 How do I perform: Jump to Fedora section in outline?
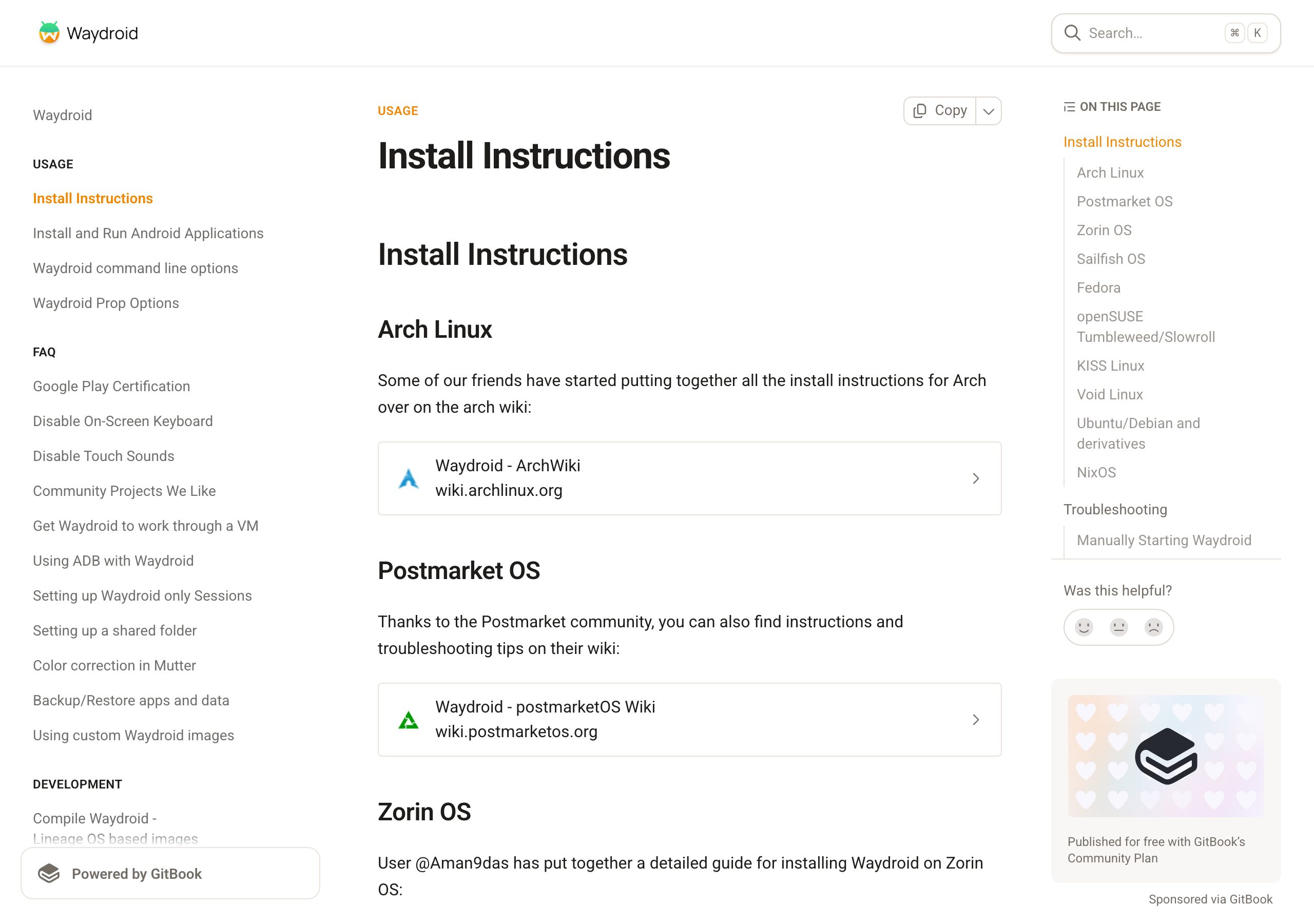click(x=1099, y=287)
